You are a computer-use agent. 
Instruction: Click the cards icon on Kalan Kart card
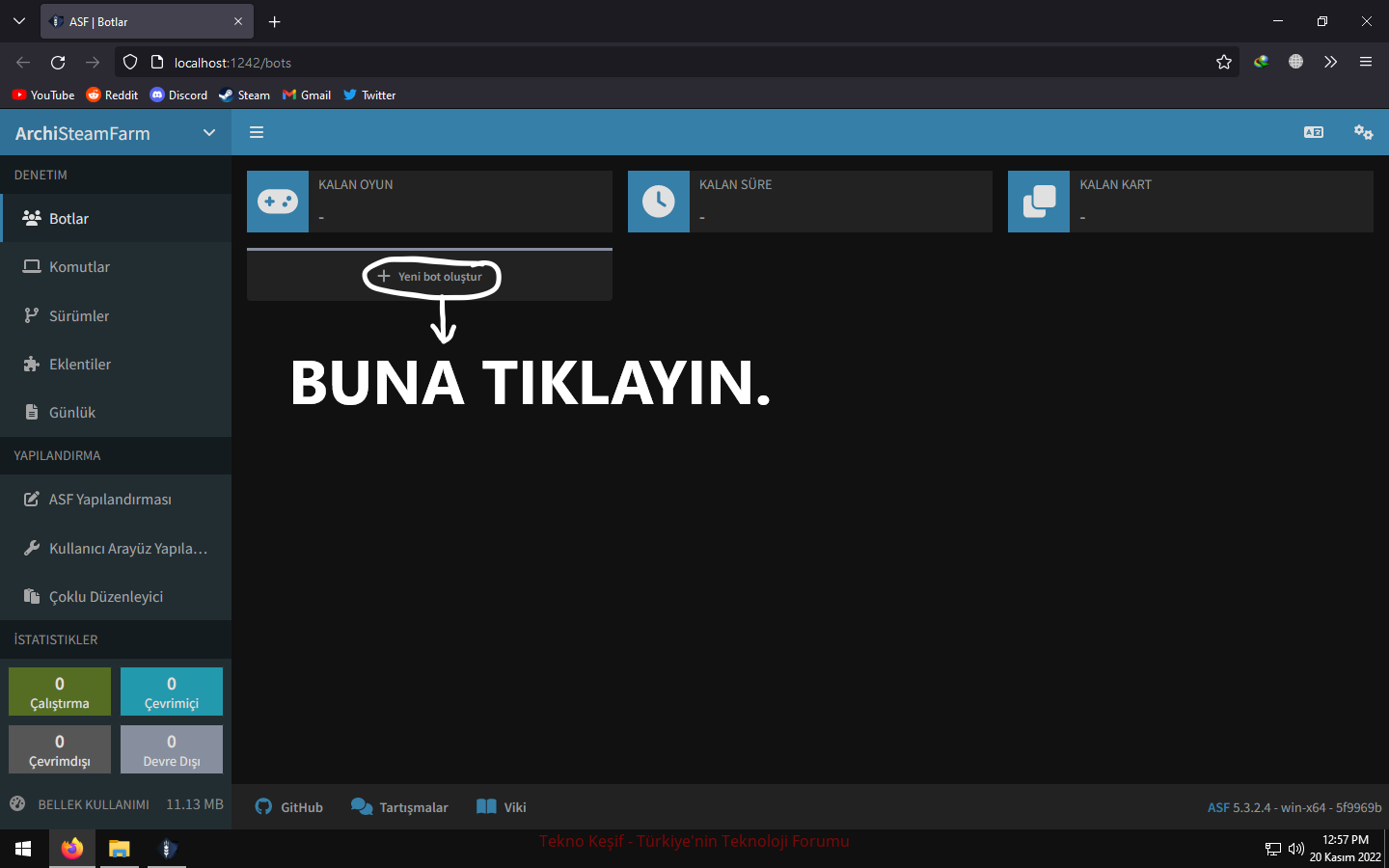[x=1039, y=202]
